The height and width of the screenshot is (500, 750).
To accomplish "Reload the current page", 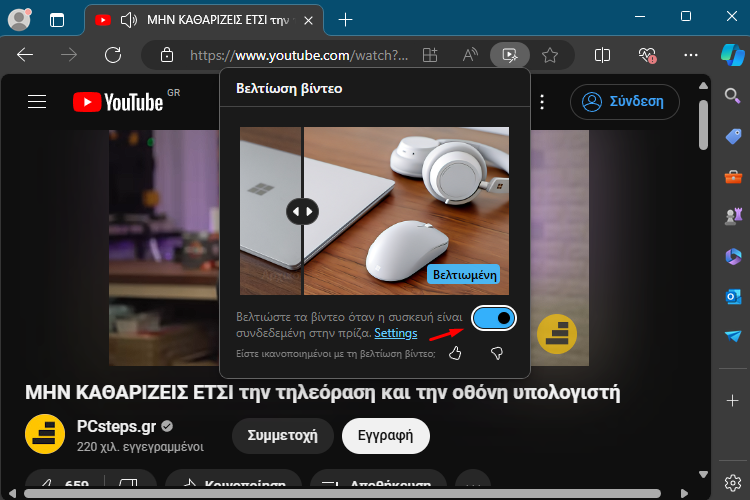I will coord(113,55).
